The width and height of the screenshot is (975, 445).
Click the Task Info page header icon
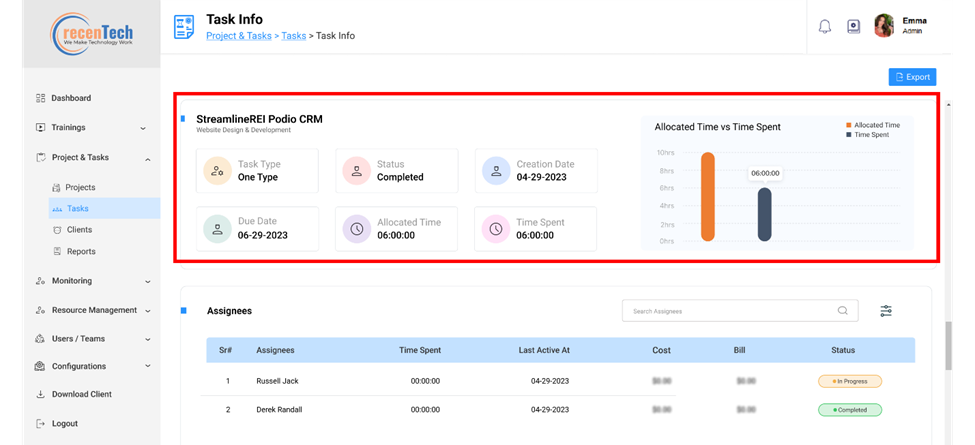(x=183, y=27)
